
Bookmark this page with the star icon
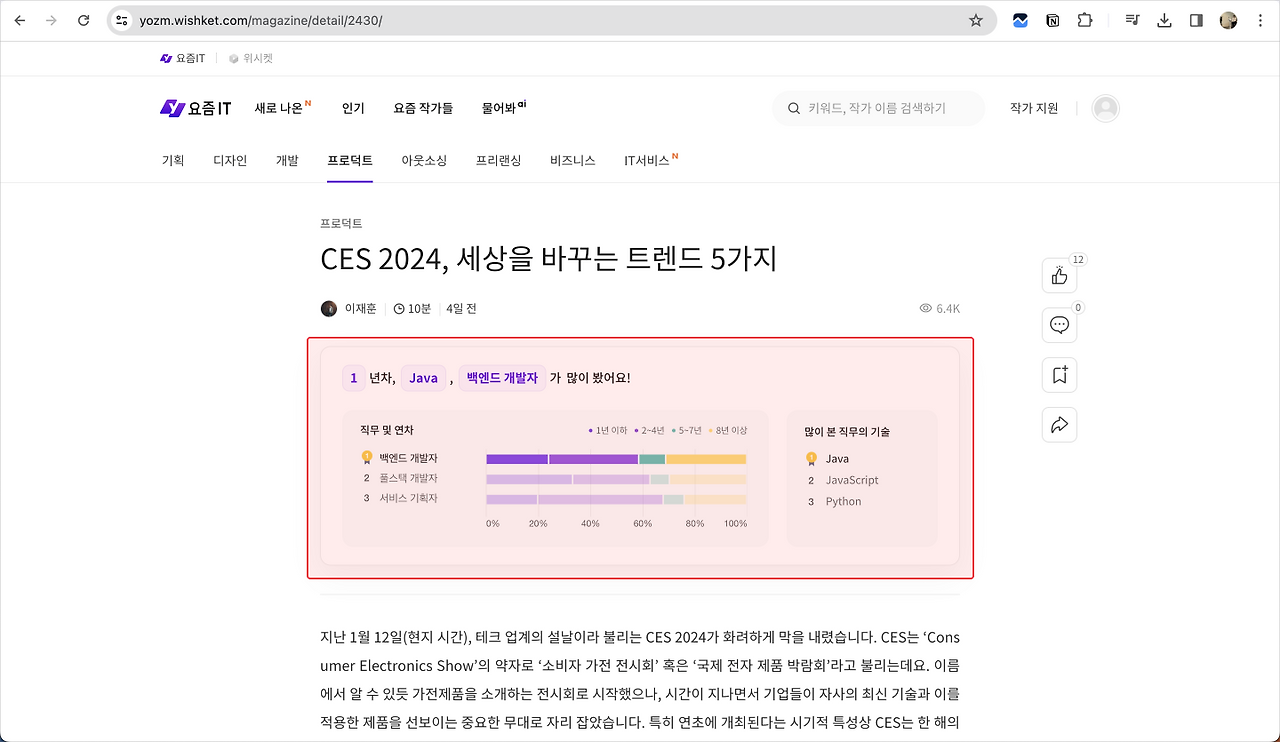(x=976, y=20)
